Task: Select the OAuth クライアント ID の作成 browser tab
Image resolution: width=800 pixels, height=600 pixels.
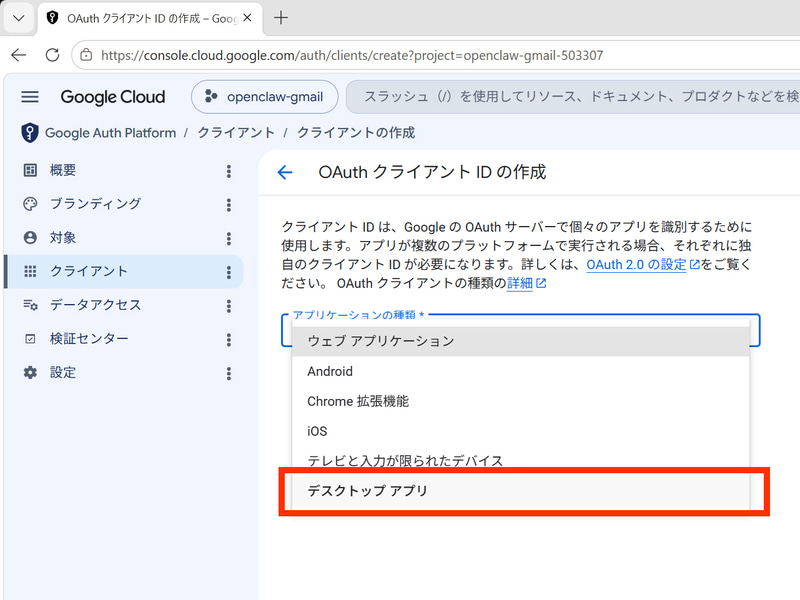Action: pyautogui.click(x=151, y=19)
